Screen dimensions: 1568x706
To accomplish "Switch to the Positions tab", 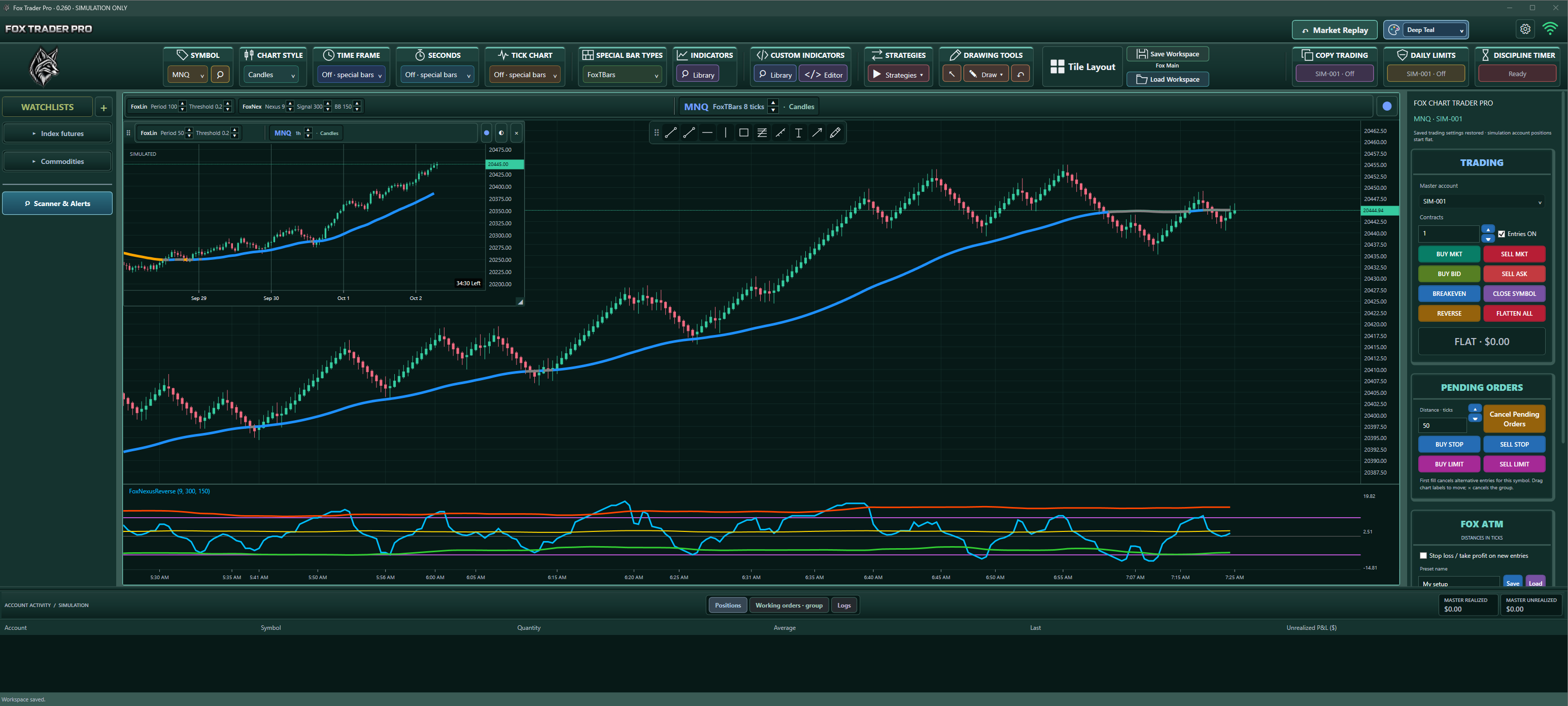I will point(727,605).
